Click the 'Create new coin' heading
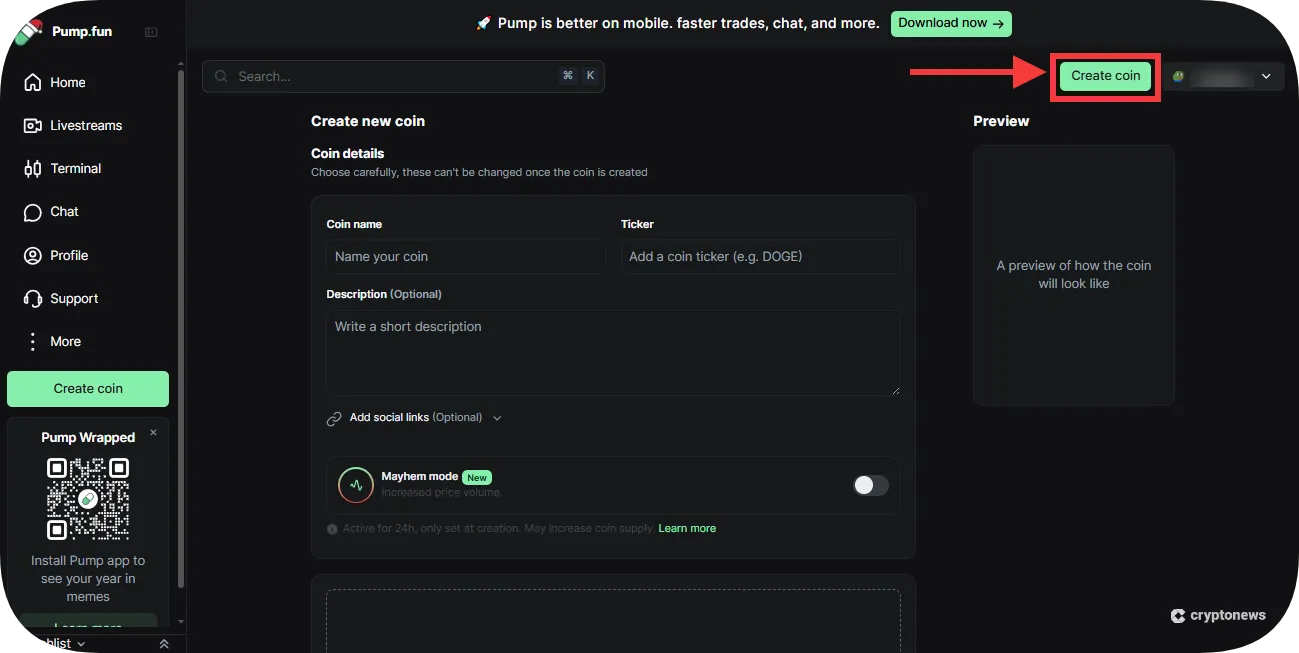 368,121
